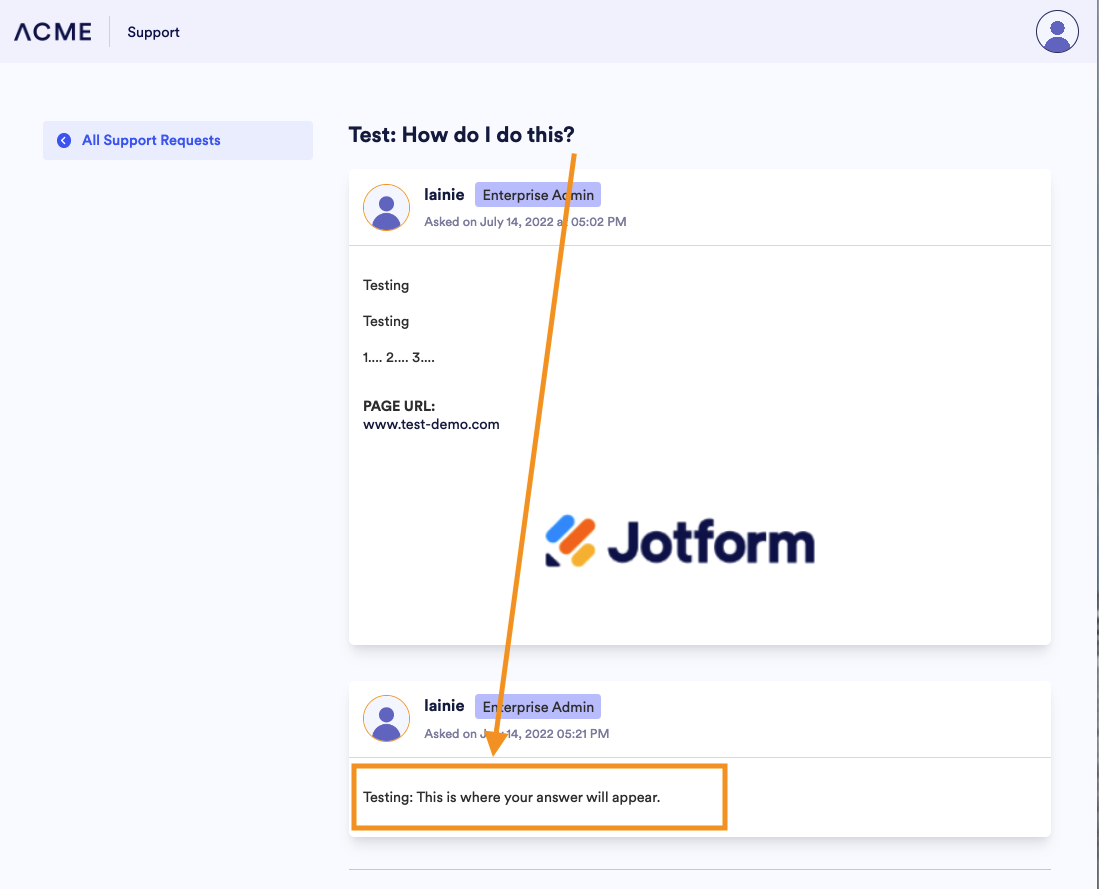Image resolution: width=1099 pixels, height=889 pixels.
Task: Click the title Test: How do I do this?
Action: 461,135
